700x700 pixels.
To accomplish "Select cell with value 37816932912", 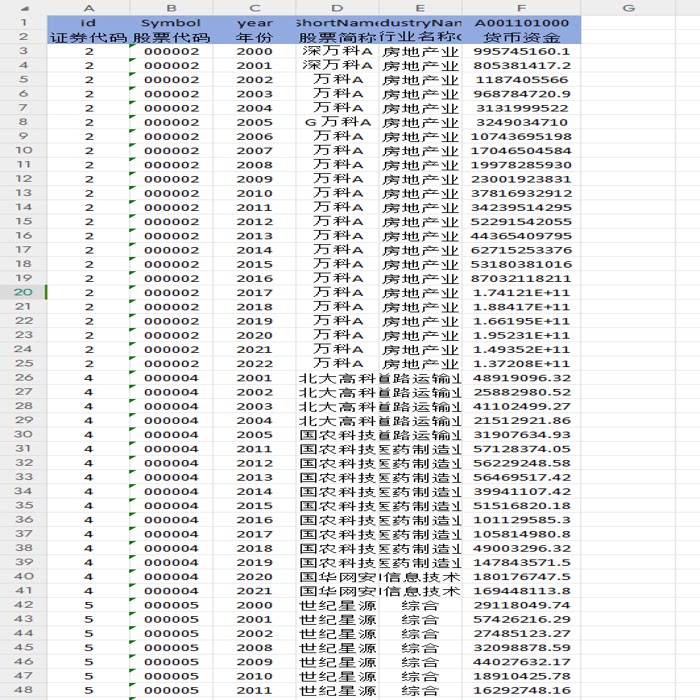I will pos(521,193).
